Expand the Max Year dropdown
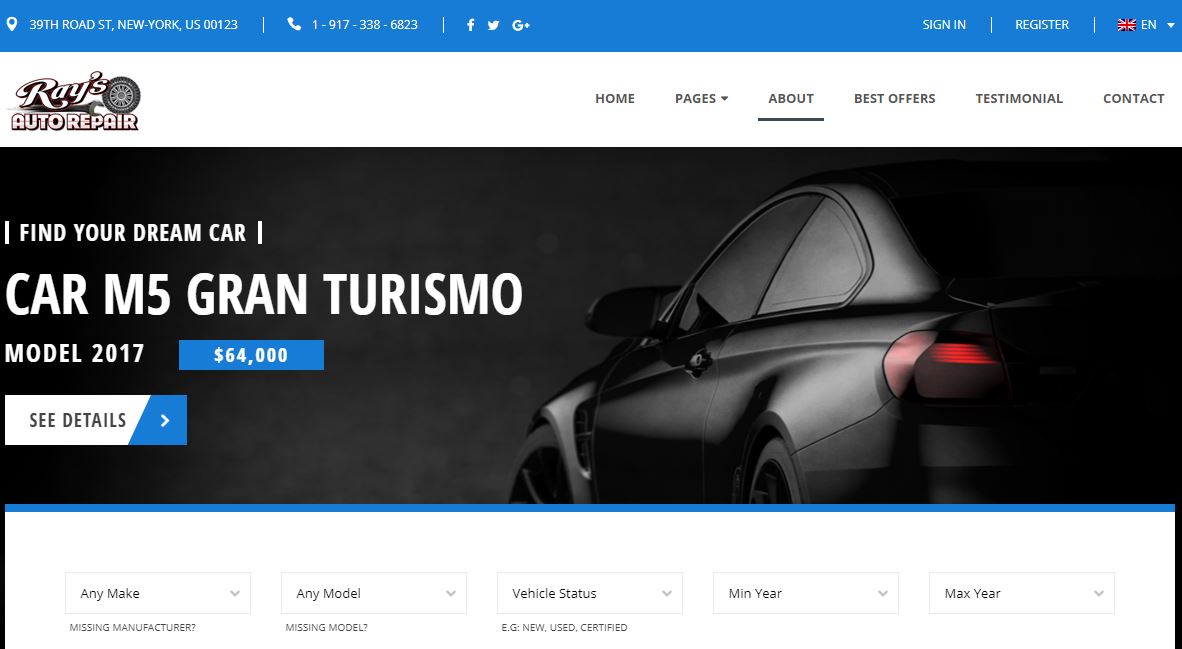 (x=1022, y=593)
